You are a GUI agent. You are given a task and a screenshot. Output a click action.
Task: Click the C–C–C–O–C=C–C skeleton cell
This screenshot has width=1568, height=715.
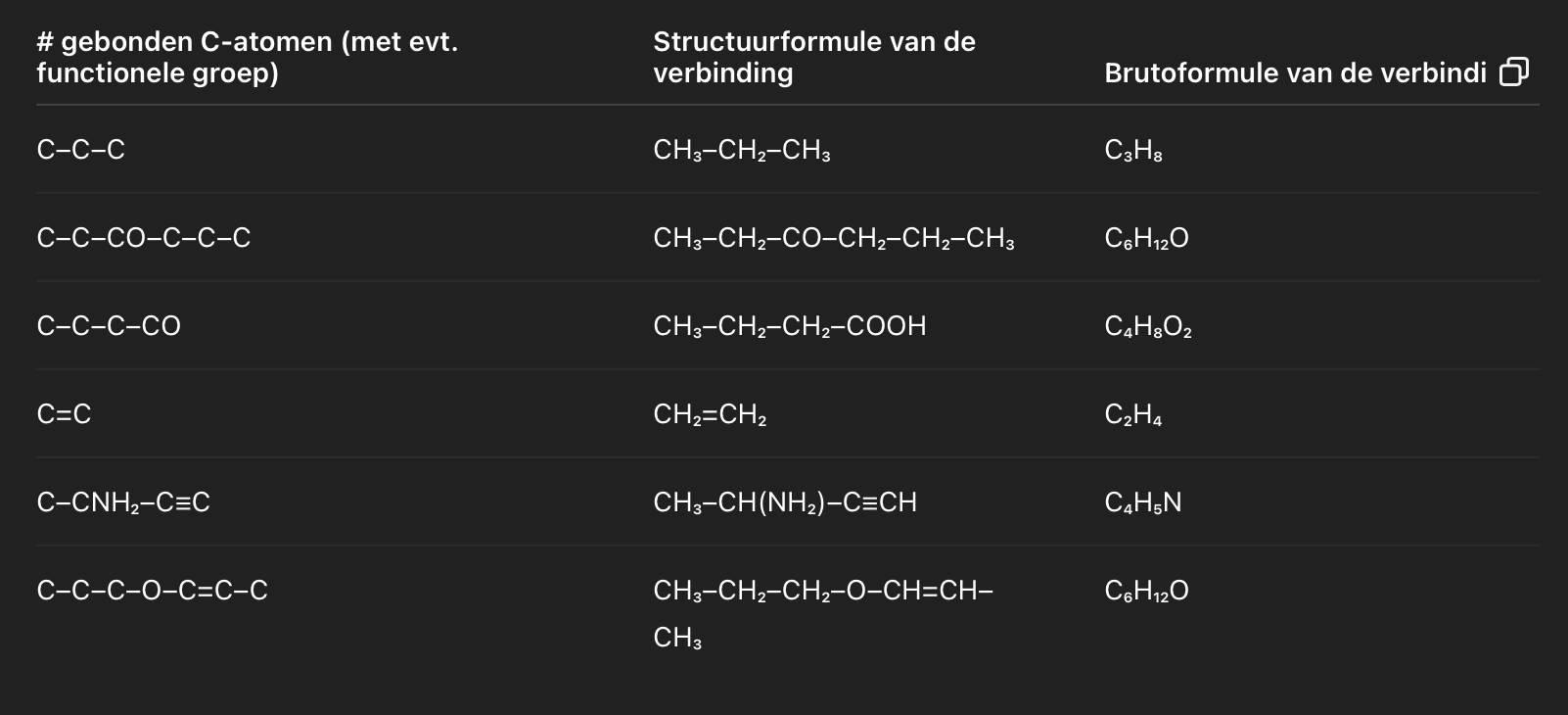pos(152,591)
